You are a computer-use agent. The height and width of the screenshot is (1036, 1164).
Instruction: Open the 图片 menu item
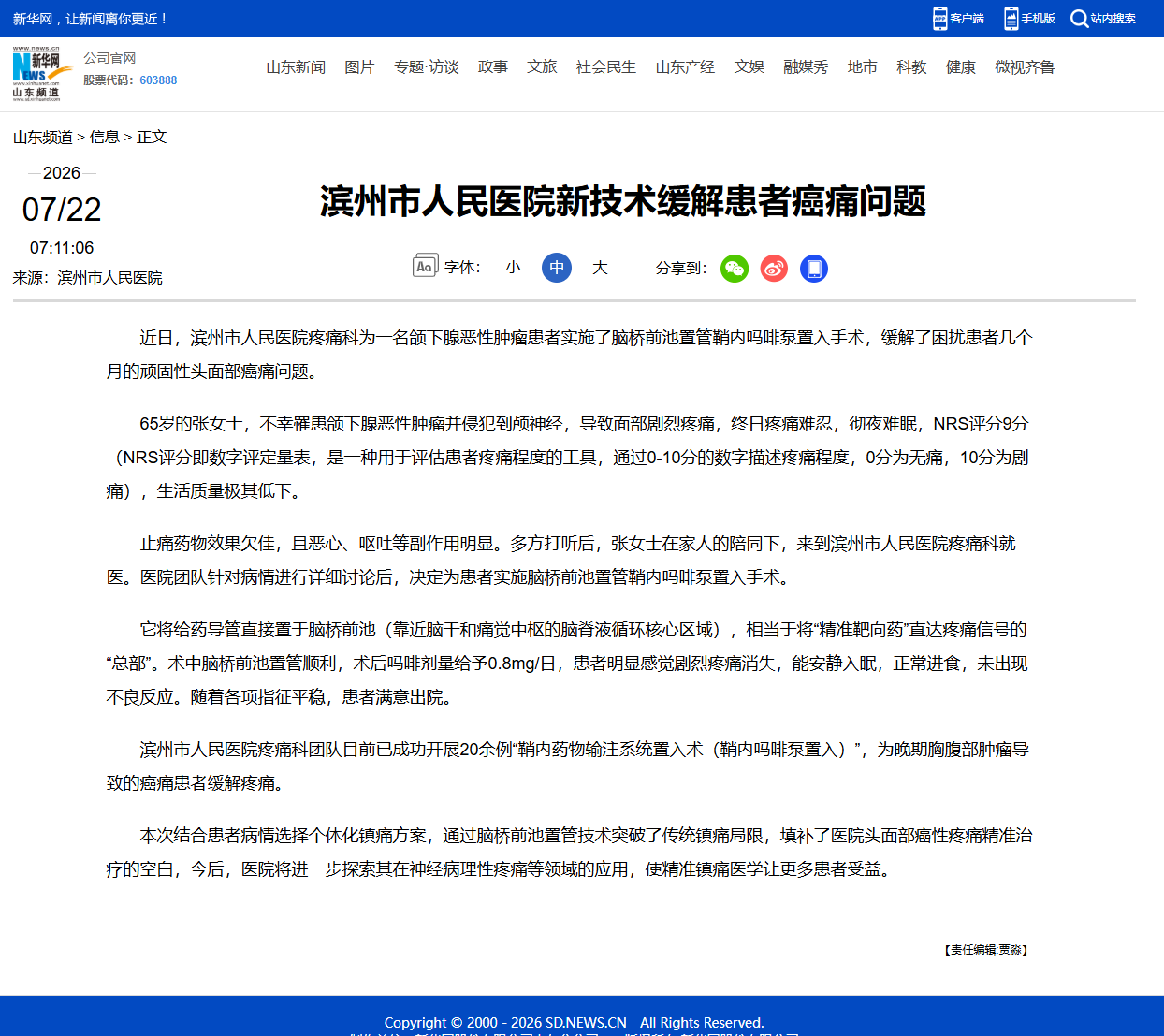pos(359,67)
